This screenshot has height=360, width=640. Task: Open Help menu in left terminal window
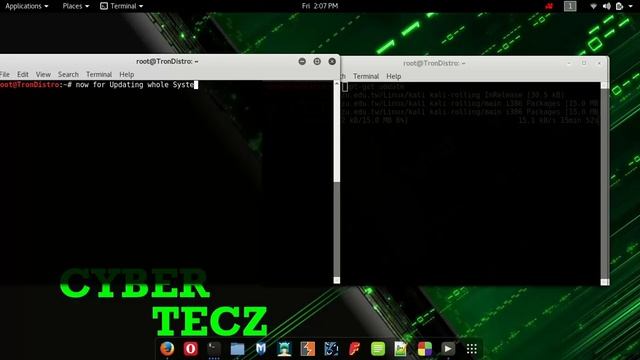point(127,74)
